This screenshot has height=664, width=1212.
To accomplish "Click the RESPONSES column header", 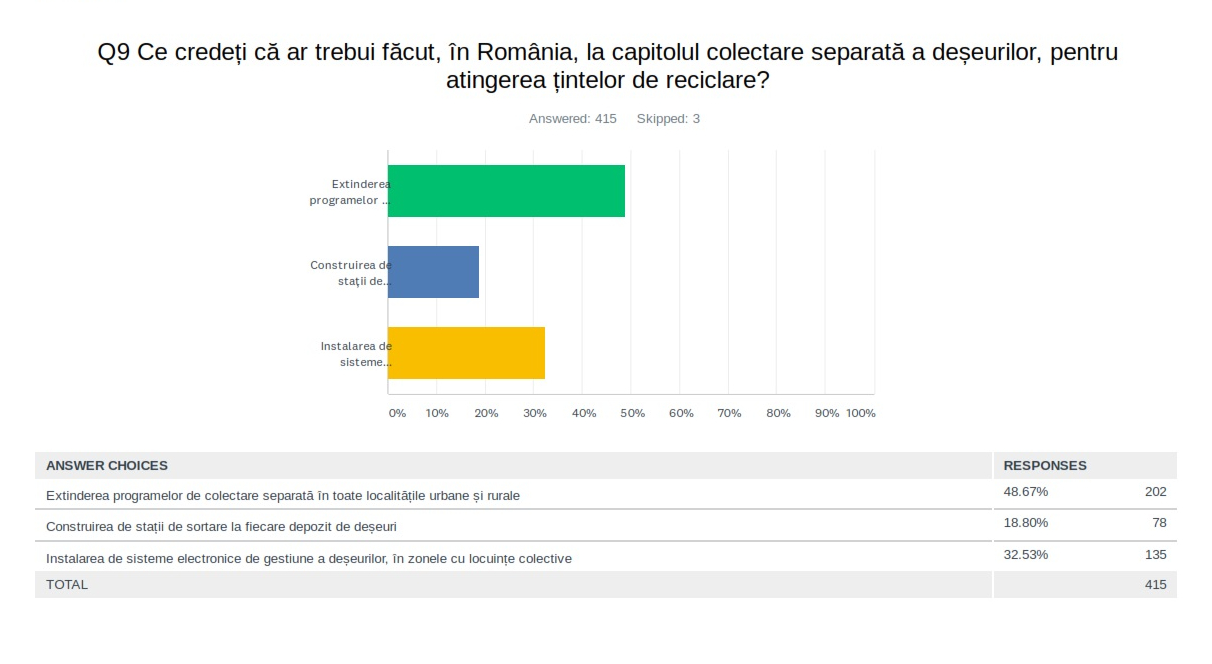I will pyautogui.click(x=1044, y=466).
